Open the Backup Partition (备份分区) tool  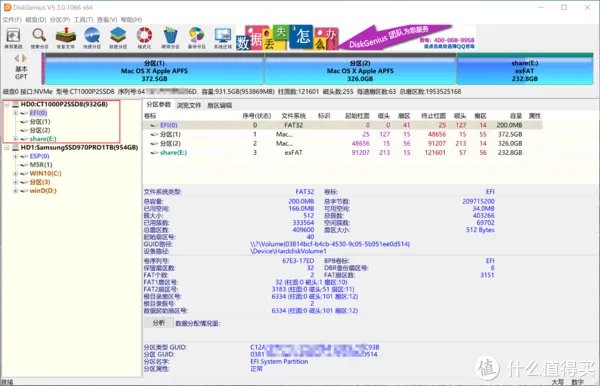(x=197, y=38)
